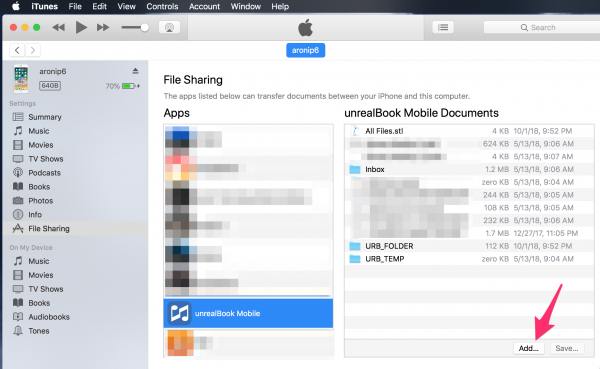Viewport: 600px width, 369px height.
Task: Open the Help menu
Action: pos(280,7)
